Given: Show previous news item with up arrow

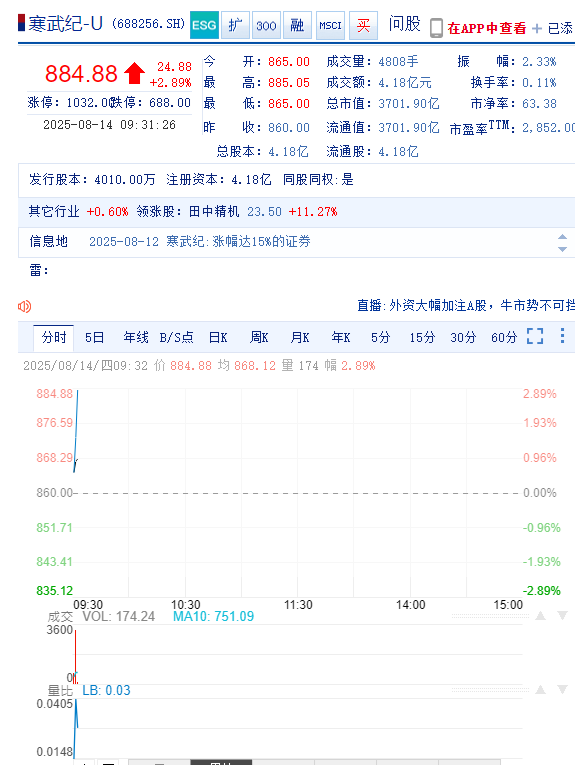Looking at the screenshot, I should coord(562,237).
